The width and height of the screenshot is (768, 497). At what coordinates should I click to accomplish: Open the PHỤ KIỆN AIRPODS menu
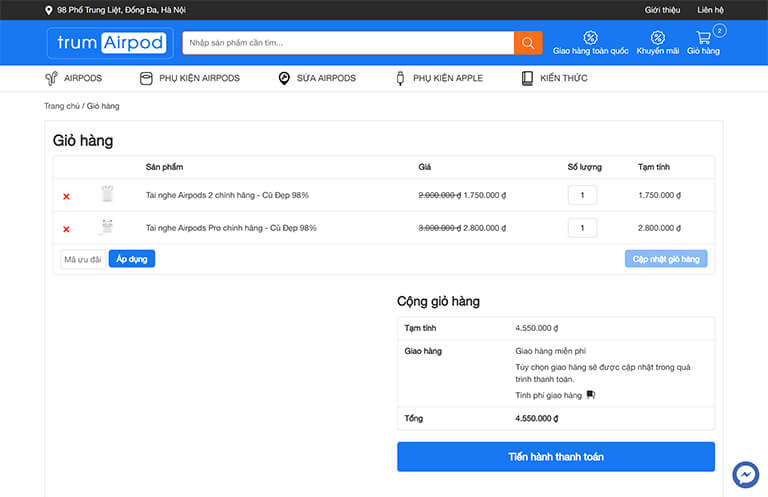point(190,78)
